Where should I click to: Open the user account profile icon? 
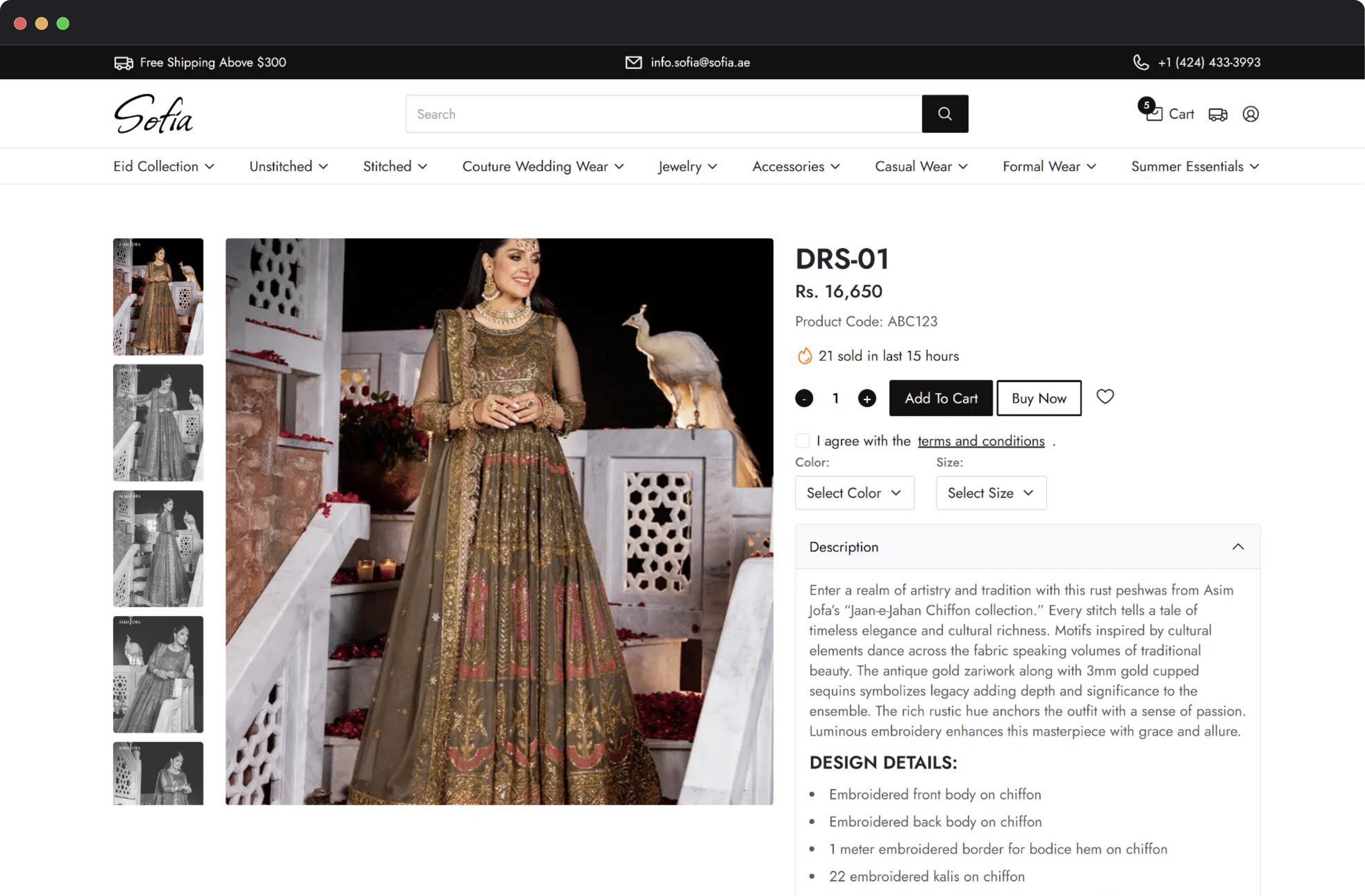click(1250, 114)
